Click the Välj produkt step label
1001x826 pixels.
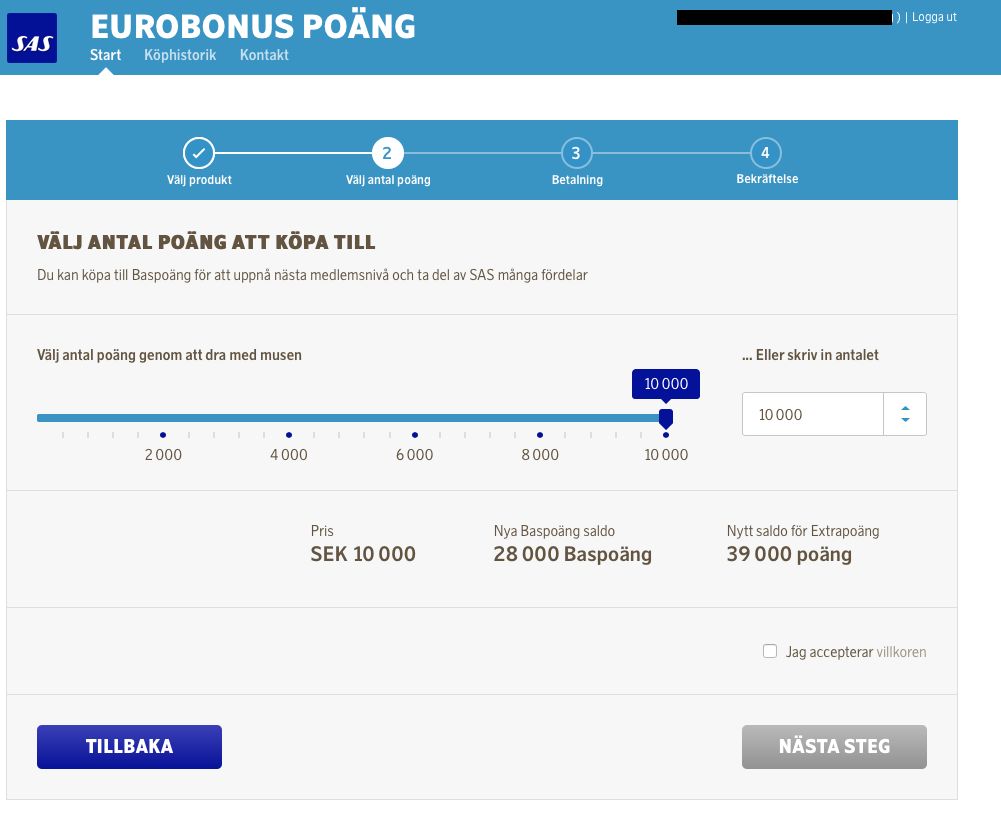click(x=199, y=180)
